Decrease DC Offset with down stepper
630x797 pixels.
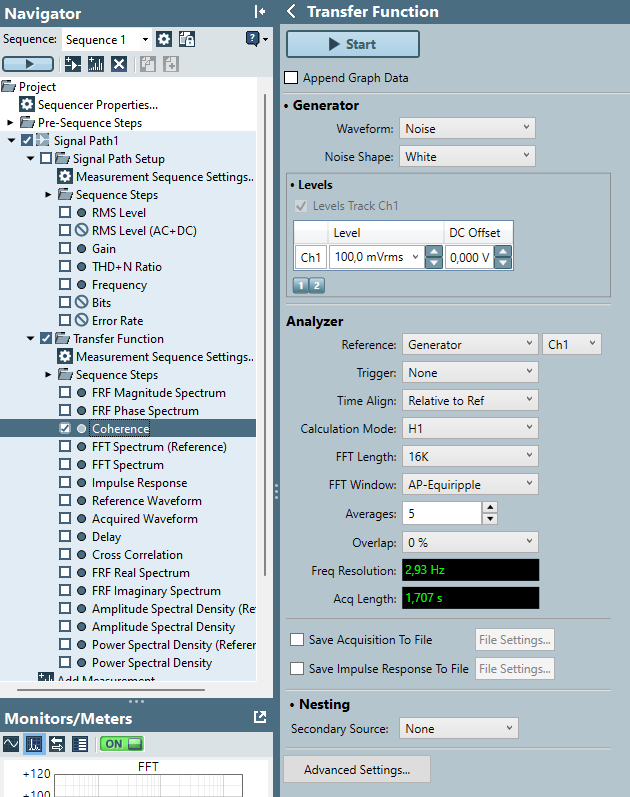tap(503, 263)
